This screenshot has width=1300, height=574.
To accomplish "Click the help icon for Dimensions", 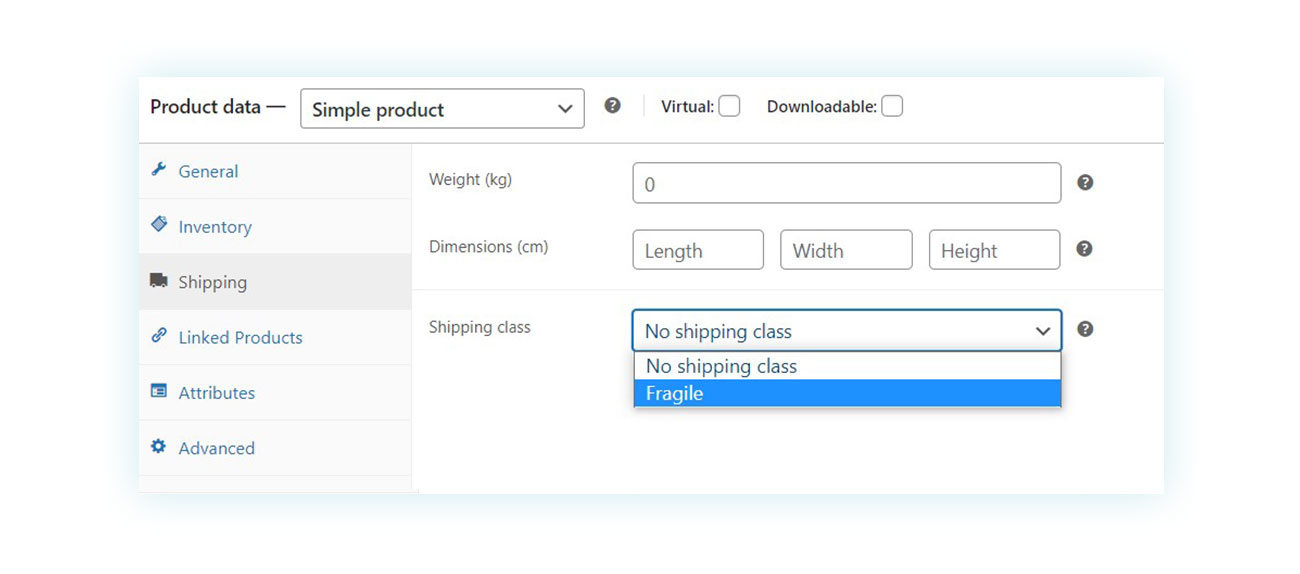I will click(x=1085, y=249).
